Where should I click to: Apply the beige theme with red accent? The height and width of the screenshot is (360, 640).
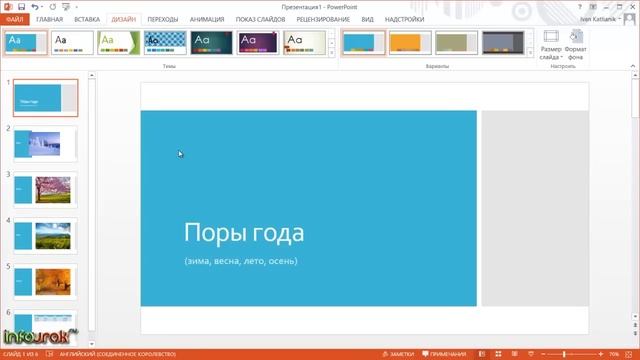point(304,43)
